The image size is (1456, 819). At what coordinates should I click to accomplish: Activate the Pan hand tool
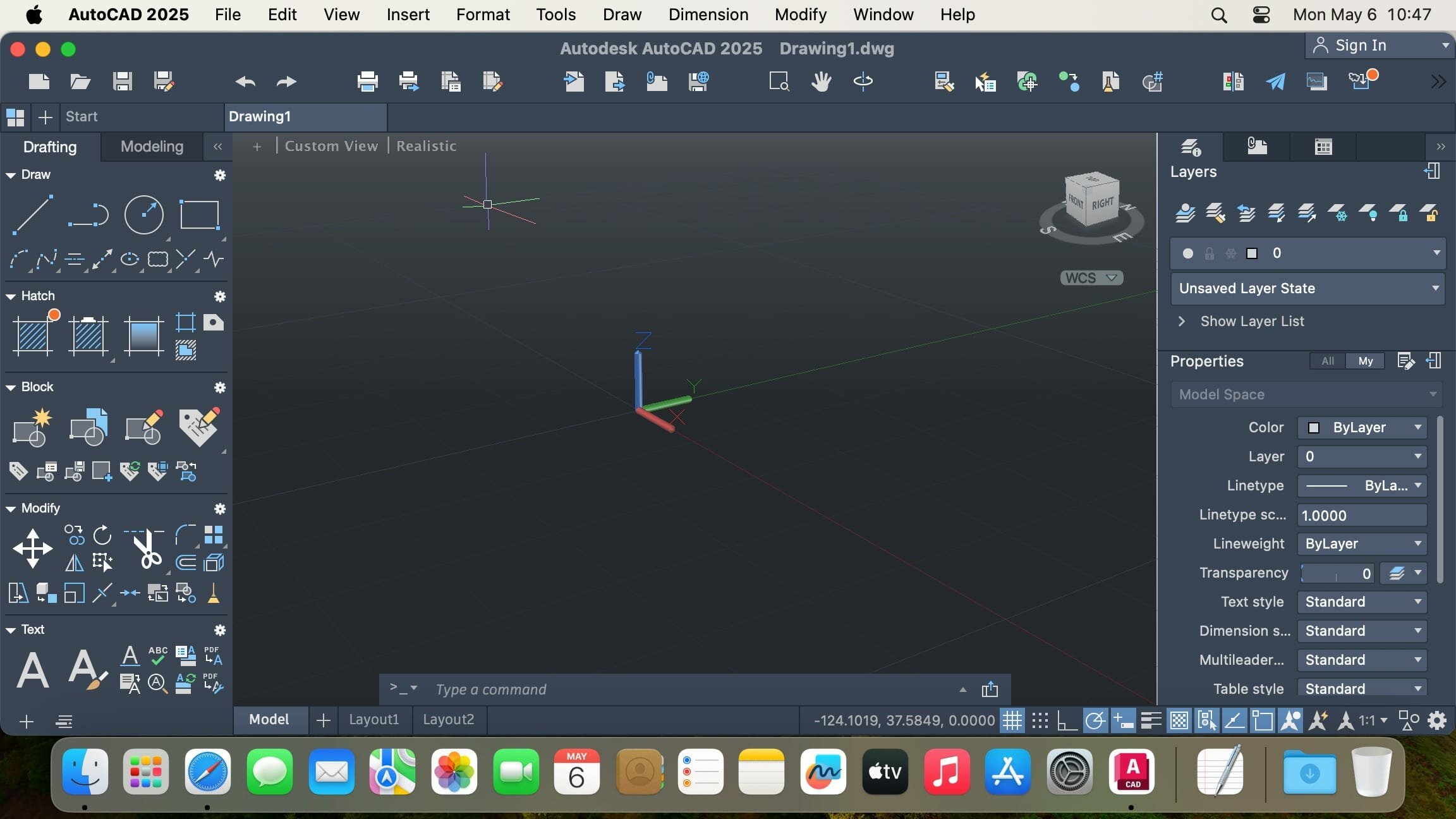(821, 82)
